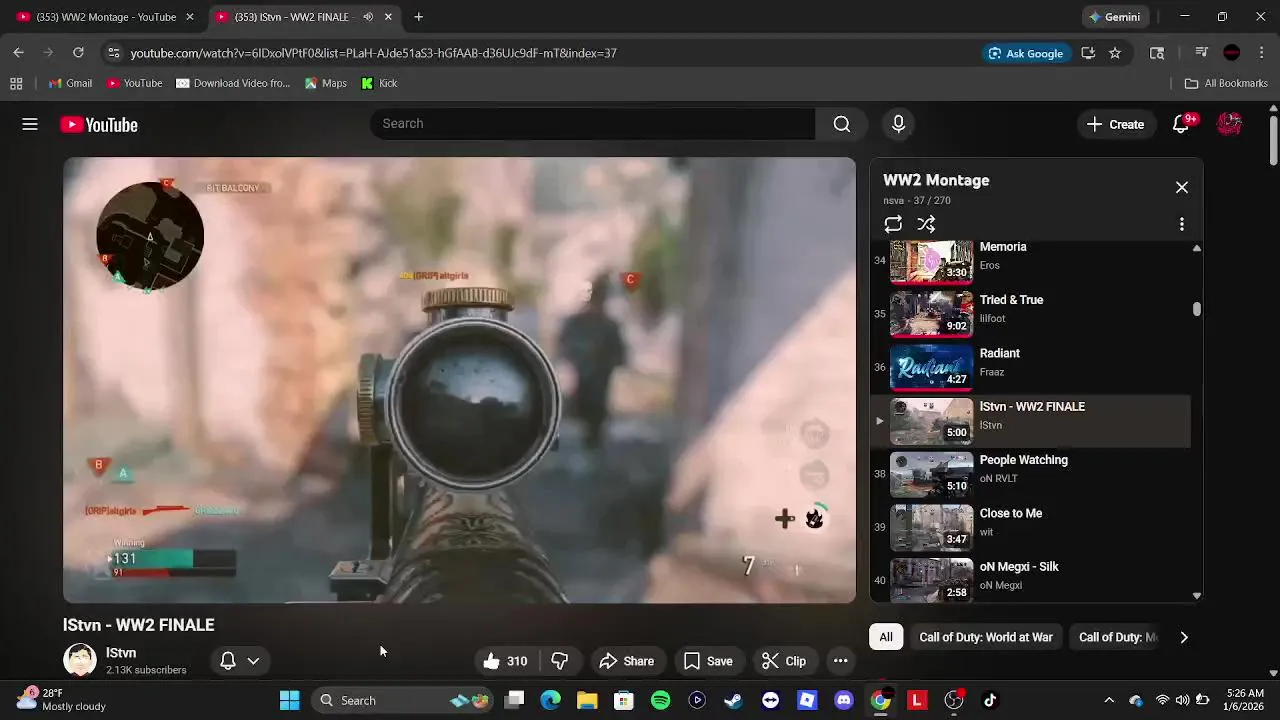
Task: Open IStvn channel avatar
Action: point(80,660)
